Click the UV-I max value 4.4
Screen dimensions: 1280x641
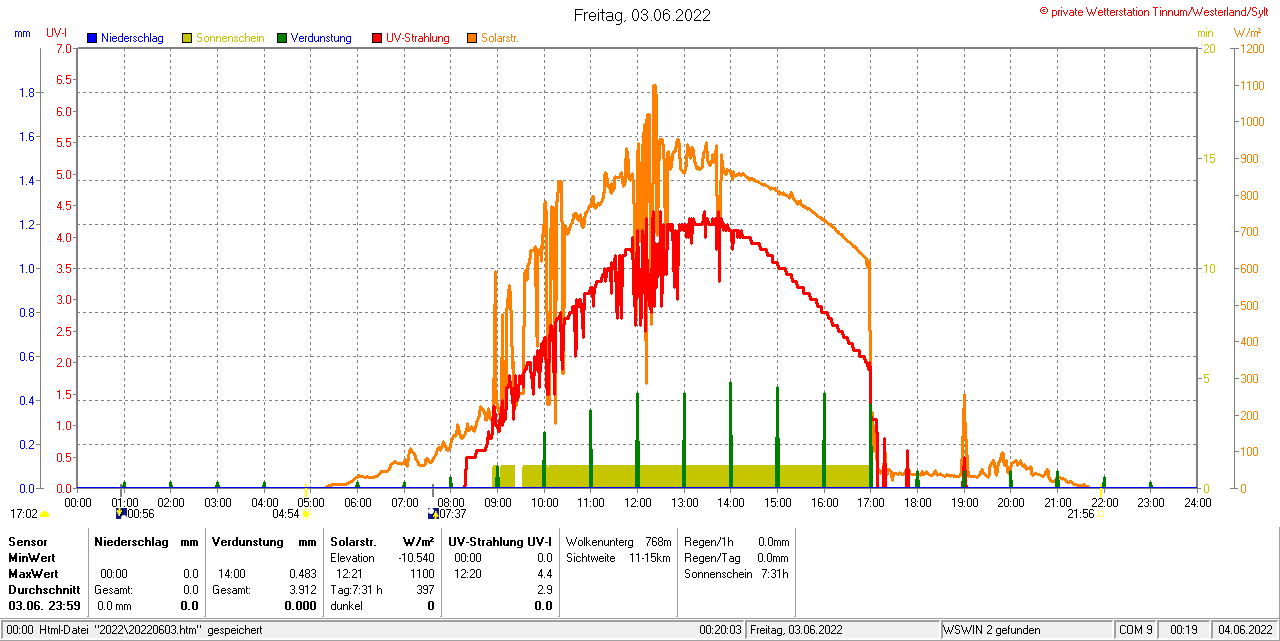pyautogui.click(x=544, y=574)
